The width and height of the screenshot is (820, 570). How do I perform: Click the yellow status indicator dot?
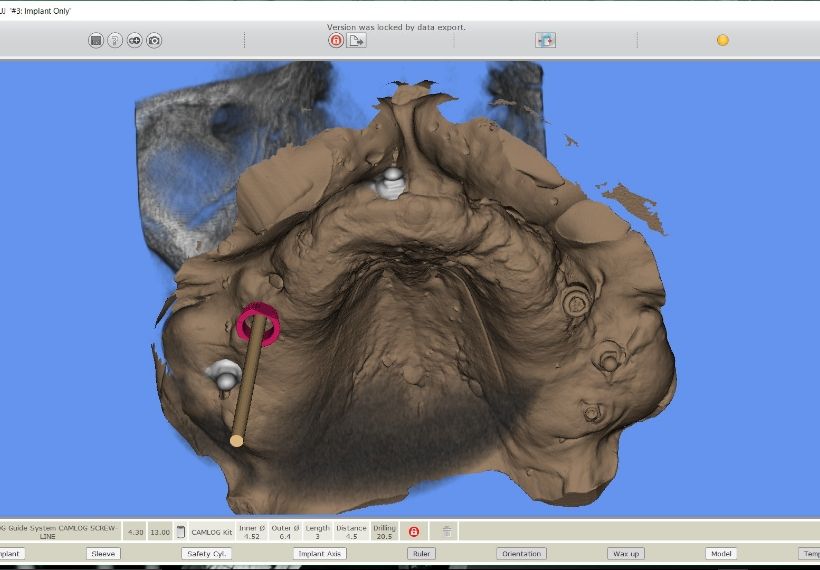point(723,40)
